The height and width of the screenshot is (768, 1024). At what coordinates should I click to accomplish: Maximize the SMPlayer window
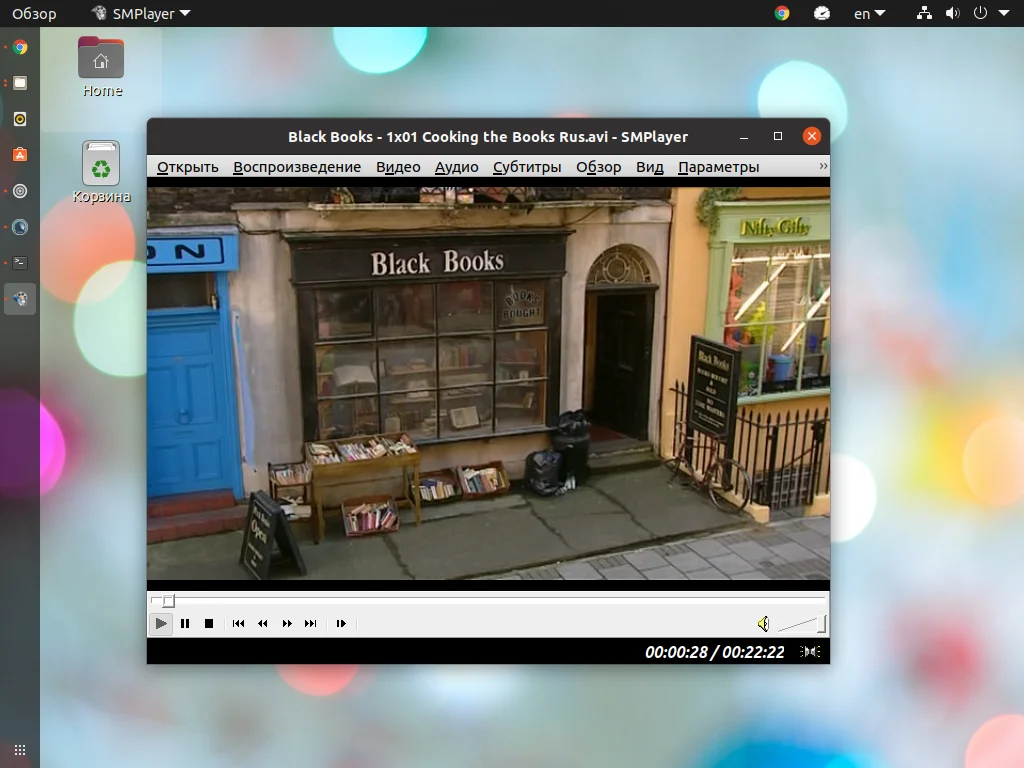(x=778, y=136)
